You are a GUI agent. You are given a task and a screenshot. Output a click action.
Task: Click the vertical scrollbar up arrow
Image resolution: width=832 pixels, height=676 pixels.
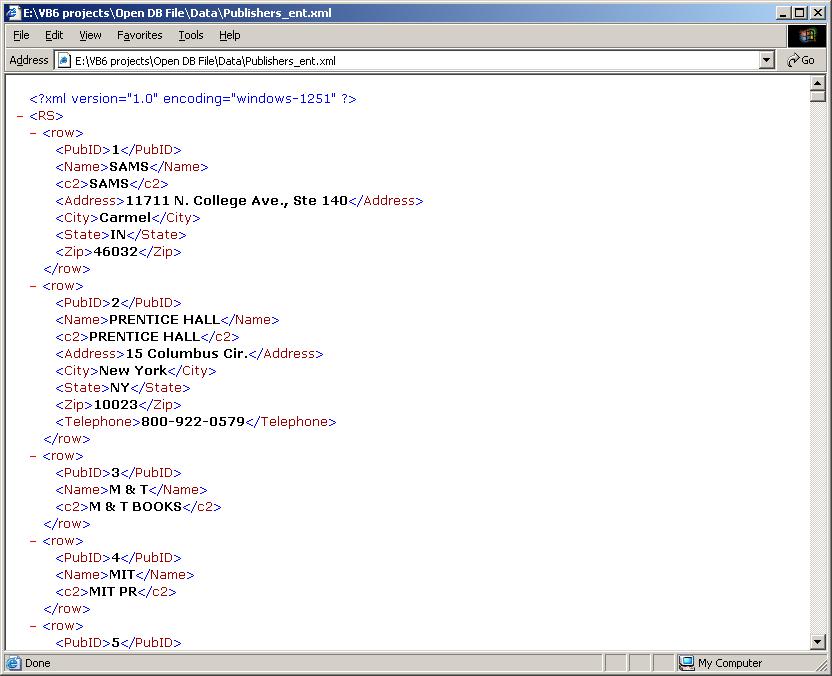(817, 83)
